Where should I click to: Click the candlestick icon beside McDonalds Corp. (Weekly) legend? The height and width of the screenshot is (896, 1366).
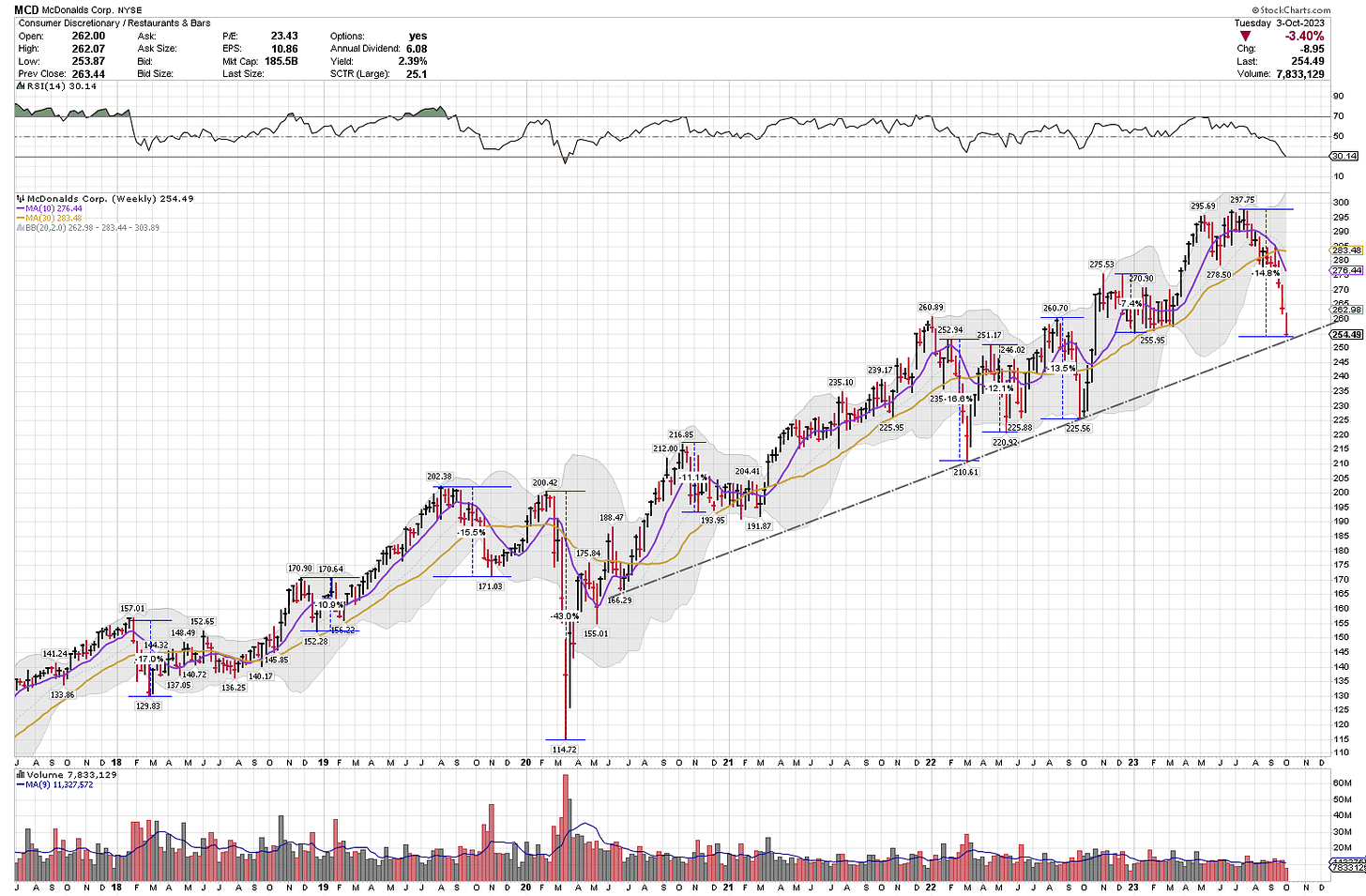tap(20, 199)
